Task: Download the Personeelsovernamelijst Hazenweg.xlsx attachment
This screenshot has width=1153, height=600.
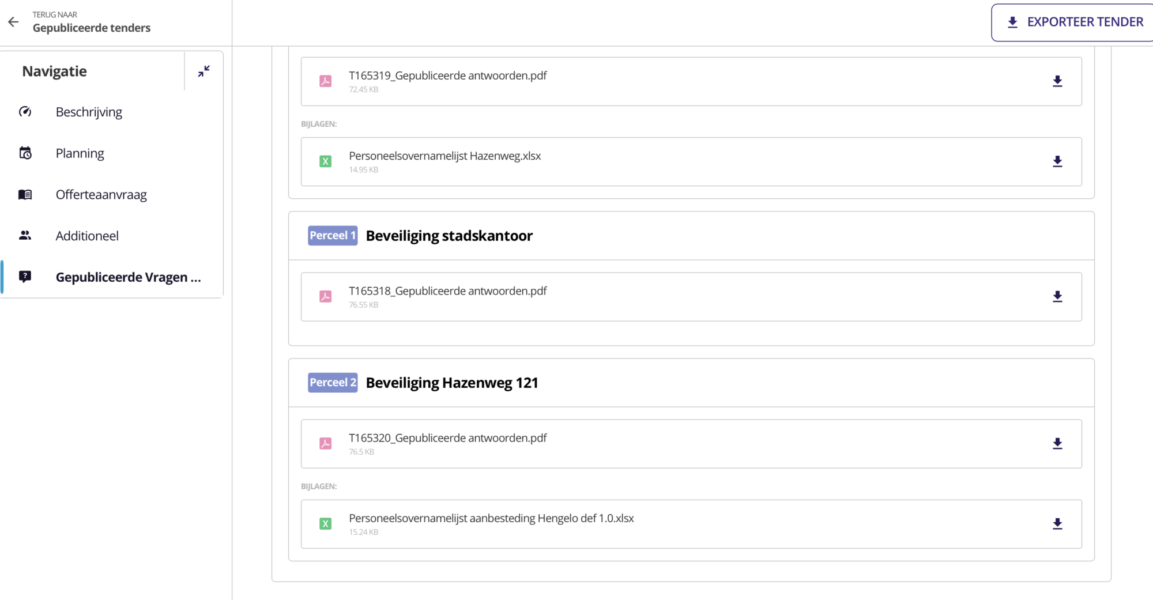Action: (1057, 161)
